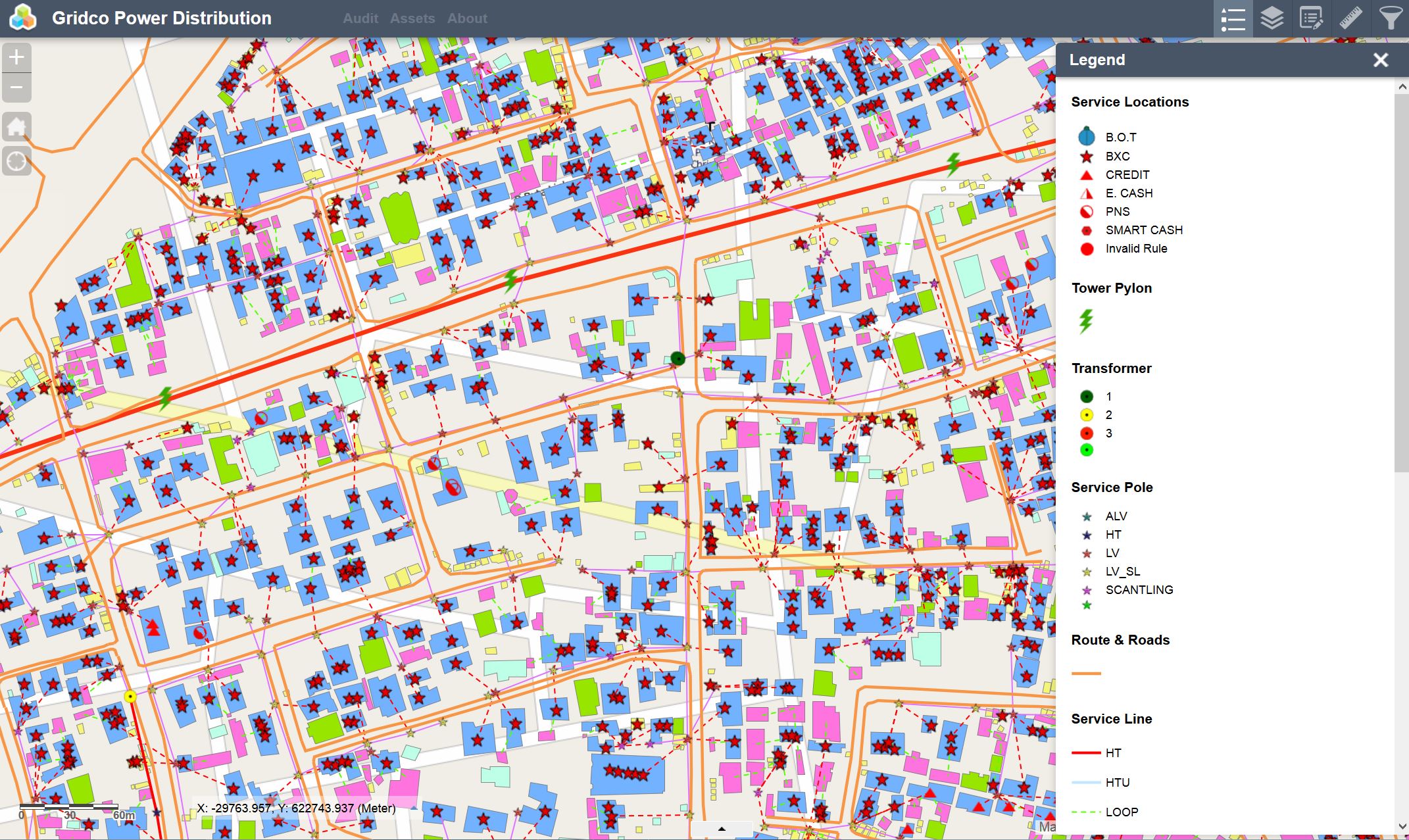This screenshot has width=1409, height=840.
Task: Close the Legend panel
Action: tap(1381, 60)
